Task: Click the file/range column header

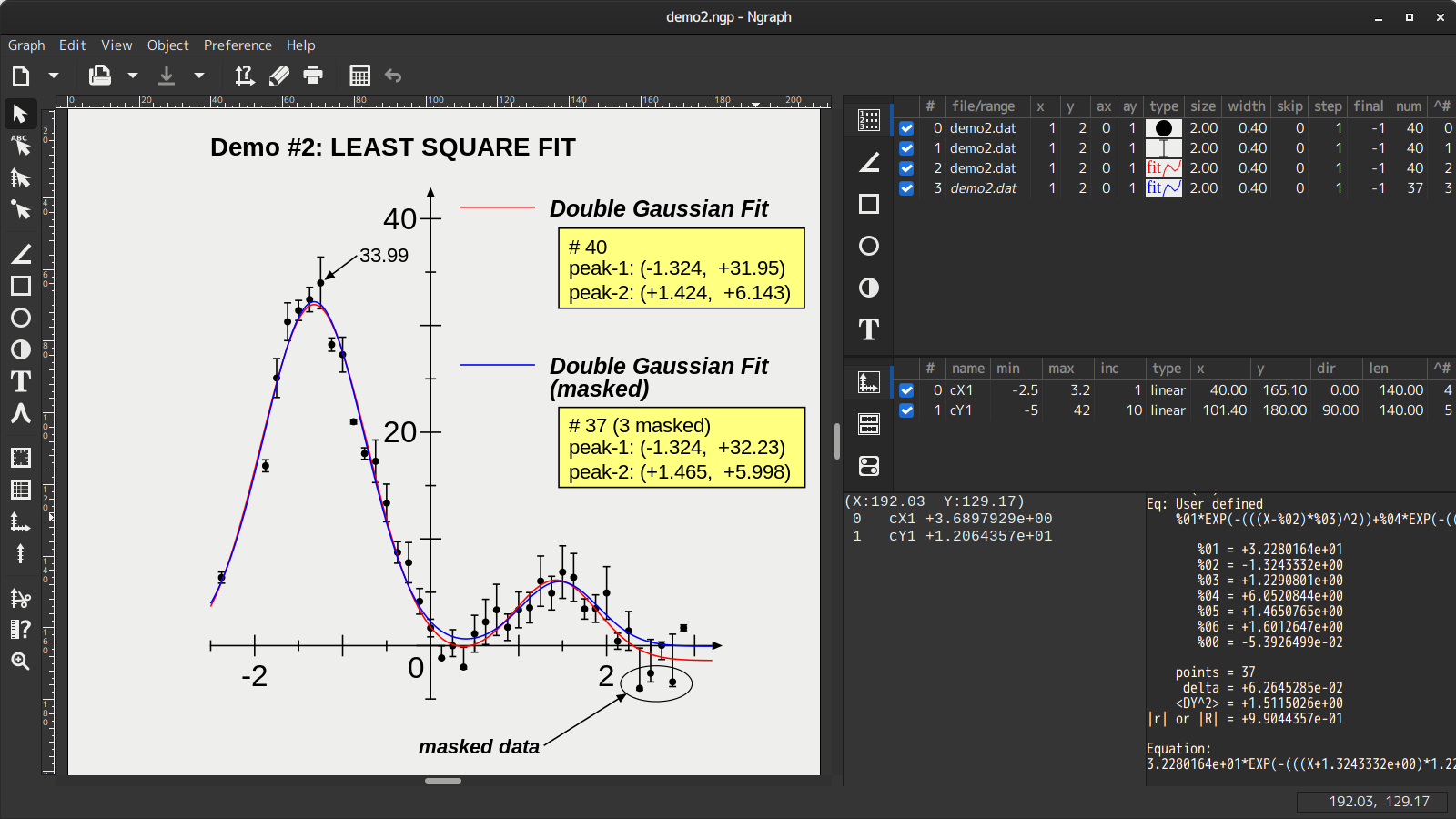Action: 983,106
